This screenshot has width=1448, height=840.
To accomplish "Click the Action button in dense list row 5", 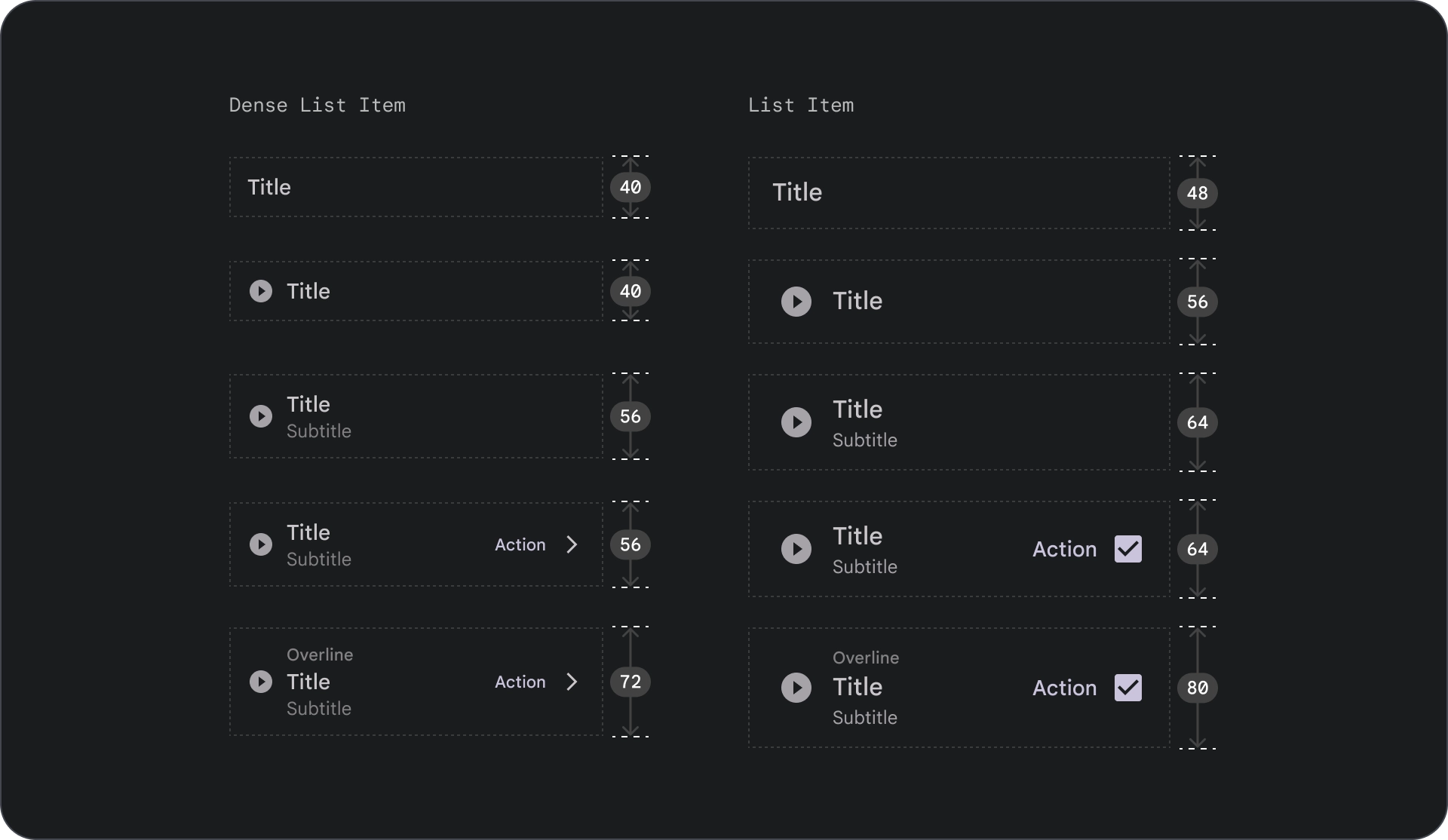I will (x=518, y=681).
